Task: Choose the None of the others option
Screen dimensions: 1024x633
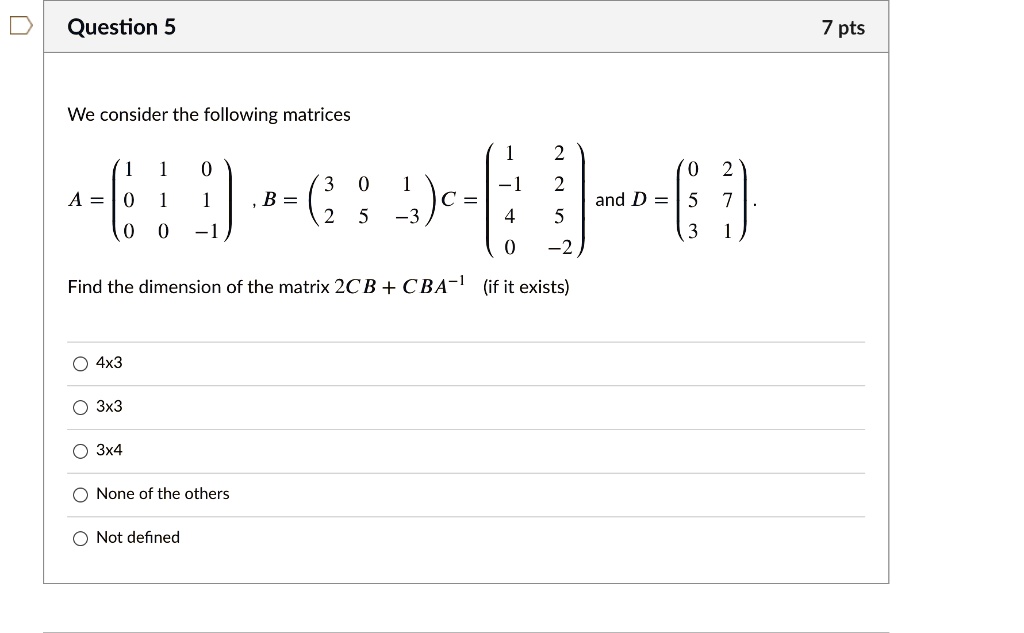Action: click(x=80, y=494)
